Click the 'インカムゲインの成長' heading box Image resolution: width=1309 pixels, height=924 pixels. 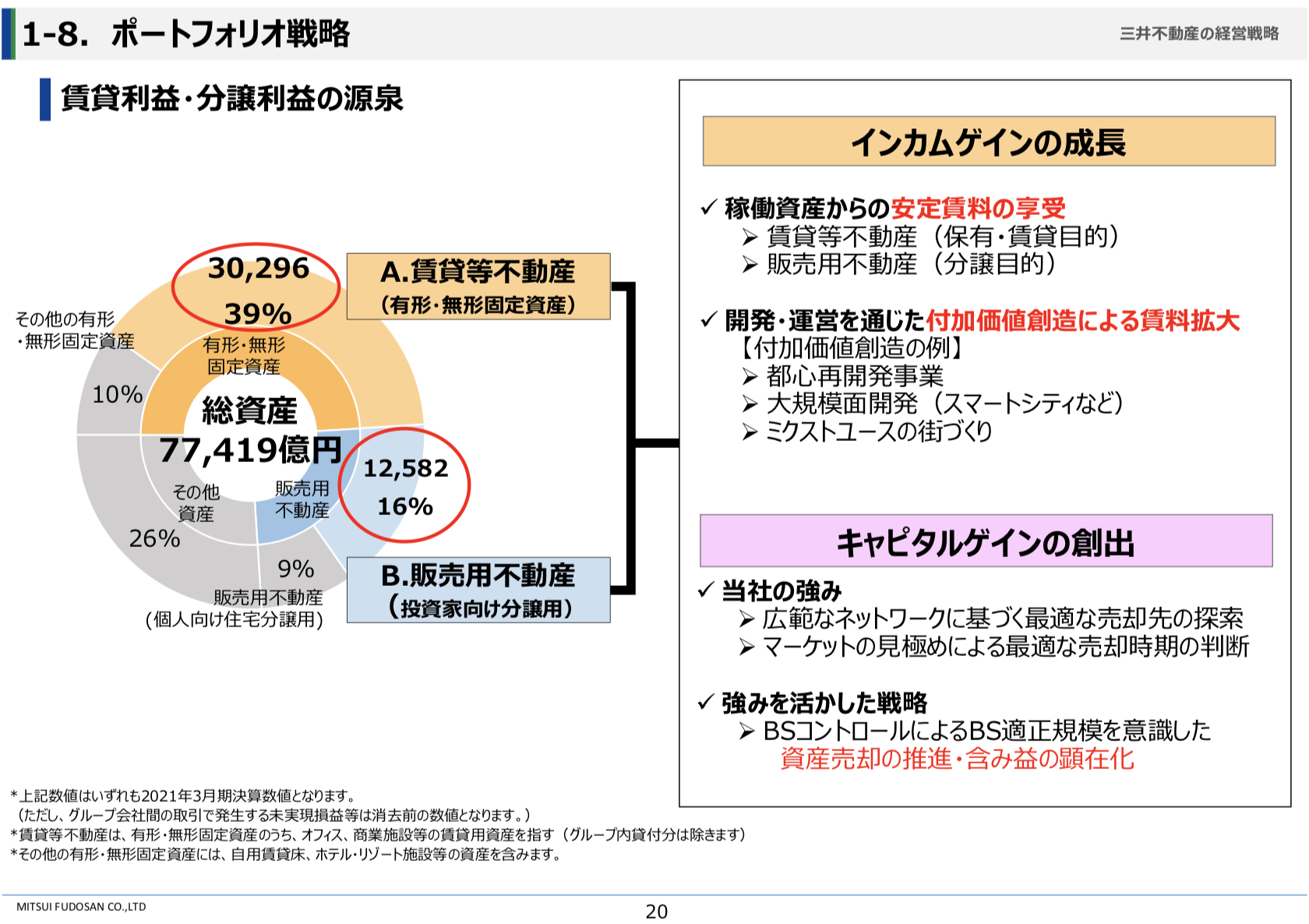click(x=989, y=142)
